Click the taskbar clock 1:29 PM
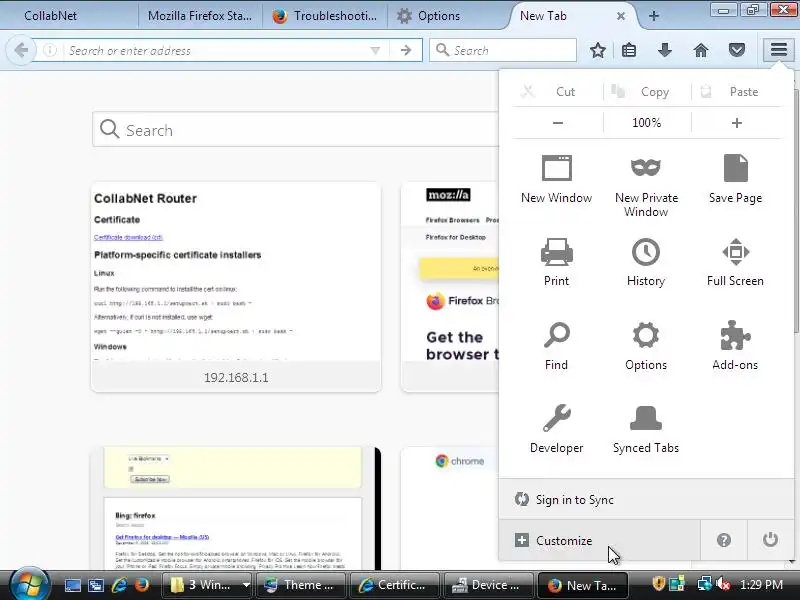 [761, 585]
